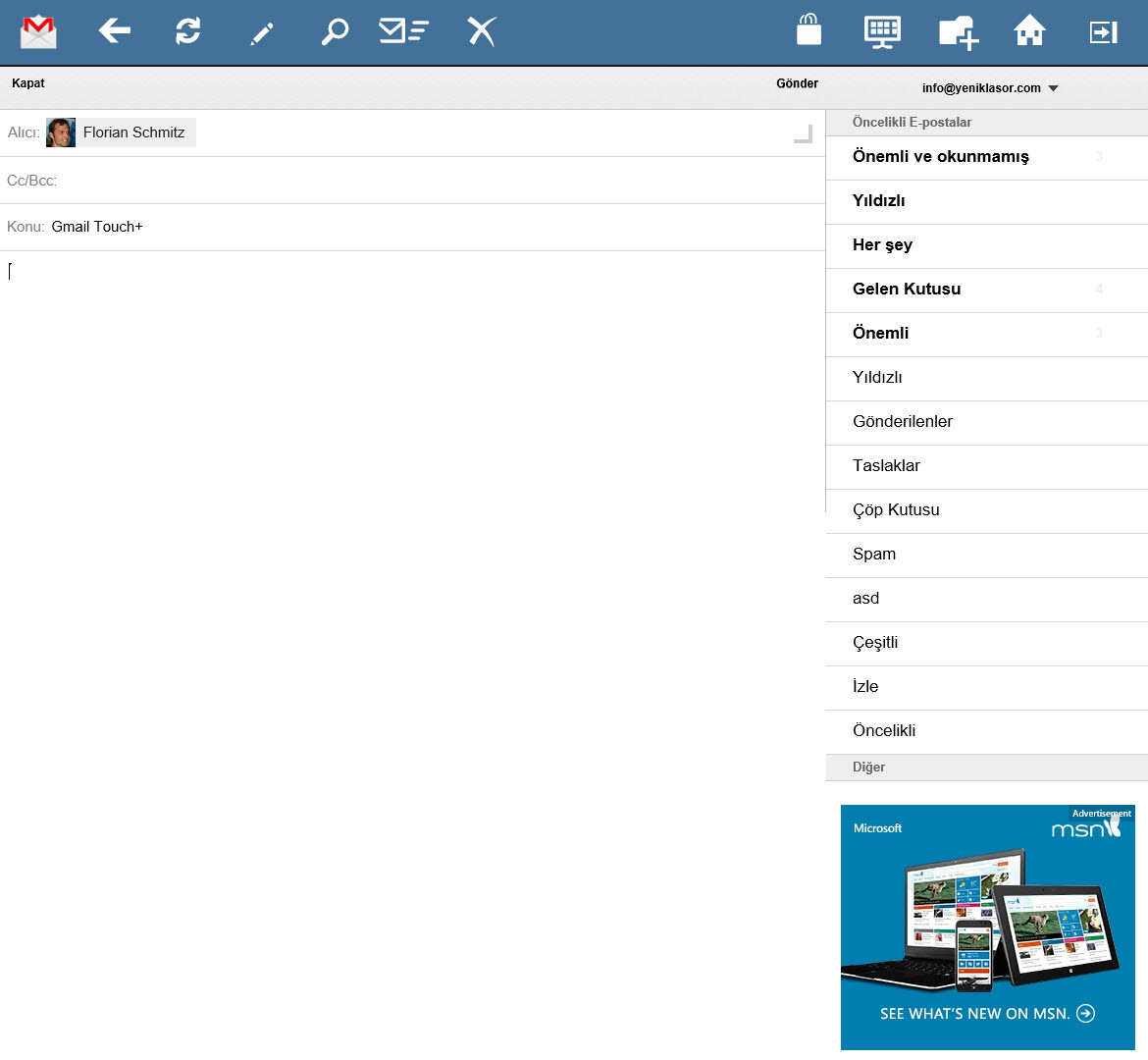
Task: Click the sign-out arrow icon
Action: [x=1104, y=32]
